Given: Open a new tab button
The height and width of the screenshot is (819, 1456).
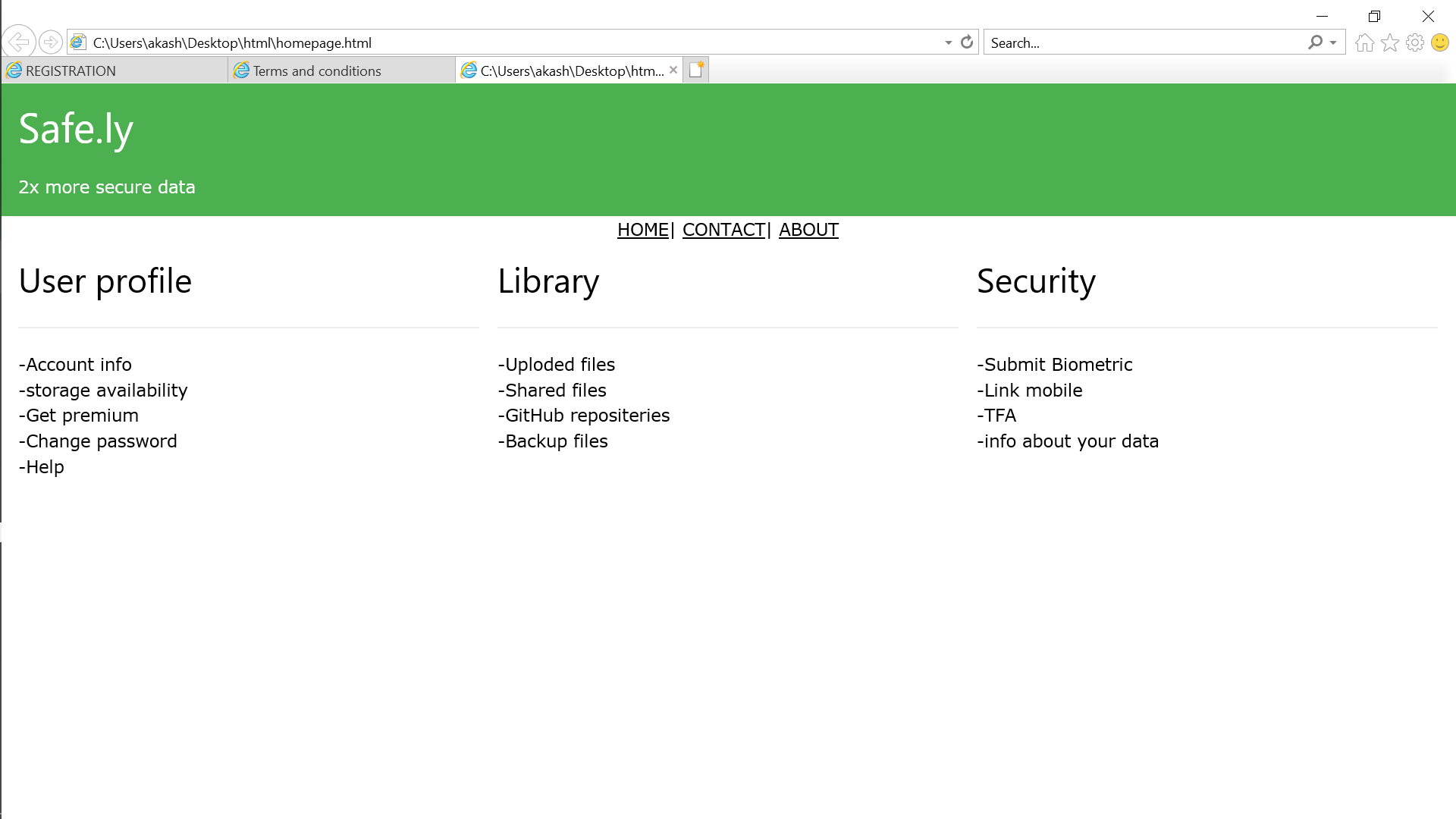Looking at the screenshot, I should (696, 70).
